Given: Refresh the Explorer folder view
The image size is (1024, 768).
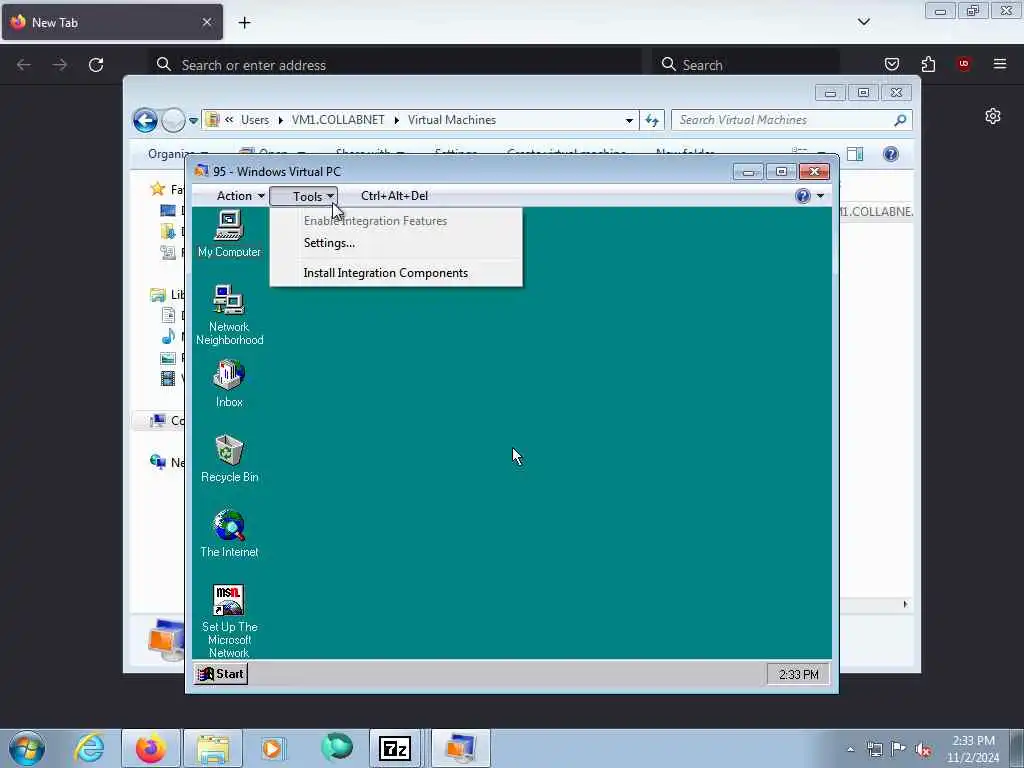Looking at the screenshot, I should click(652, 120).
